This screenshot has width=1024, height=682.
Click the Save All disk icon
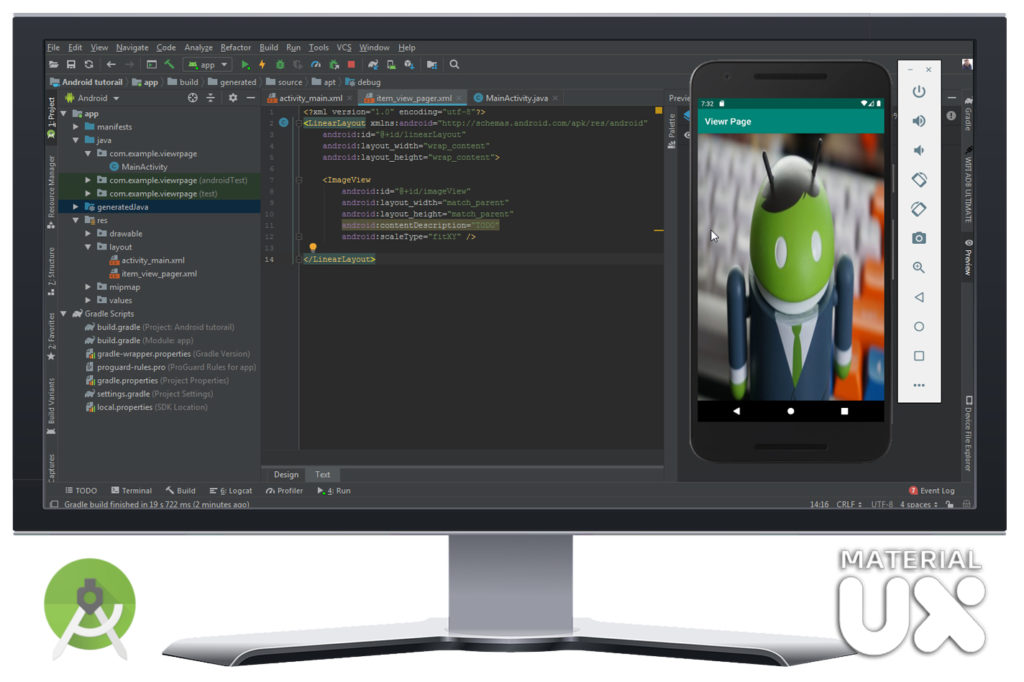coord(71,65)
